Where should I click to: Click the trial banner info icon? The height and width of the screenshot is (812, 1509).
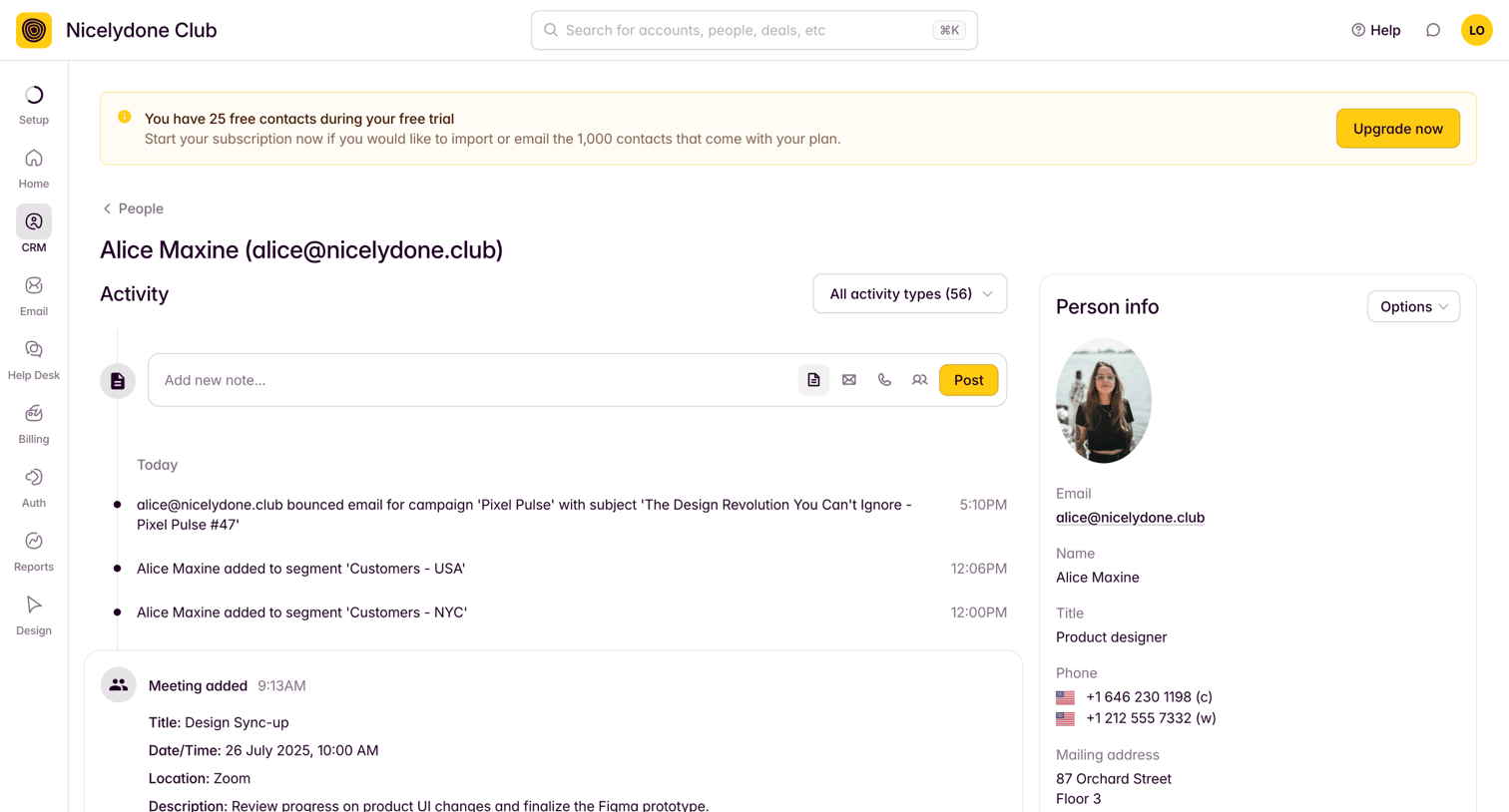pos(125,117)
